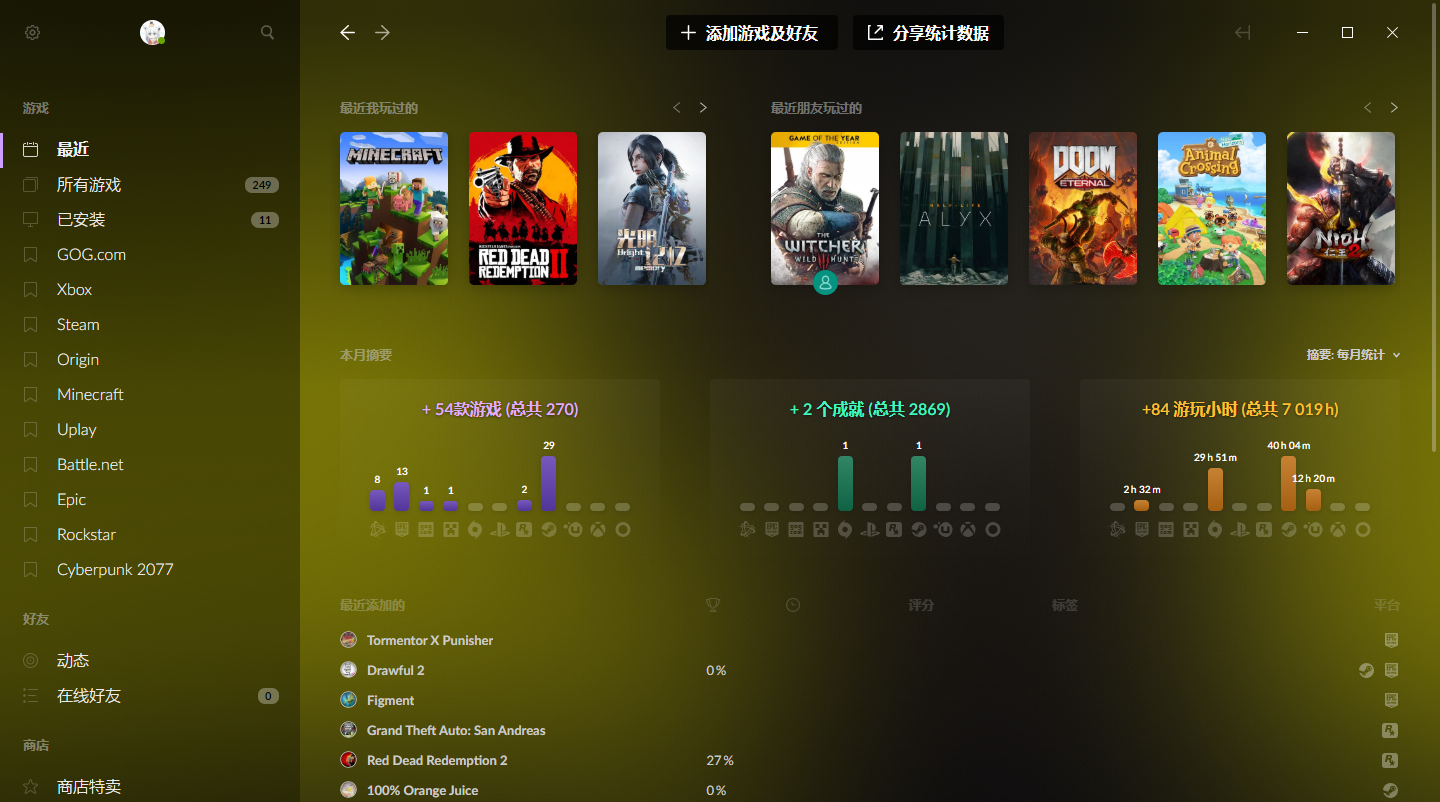Click Rockstar platform icon in San Andreas row
The image size is (1440, 802).
[1390, 730]
